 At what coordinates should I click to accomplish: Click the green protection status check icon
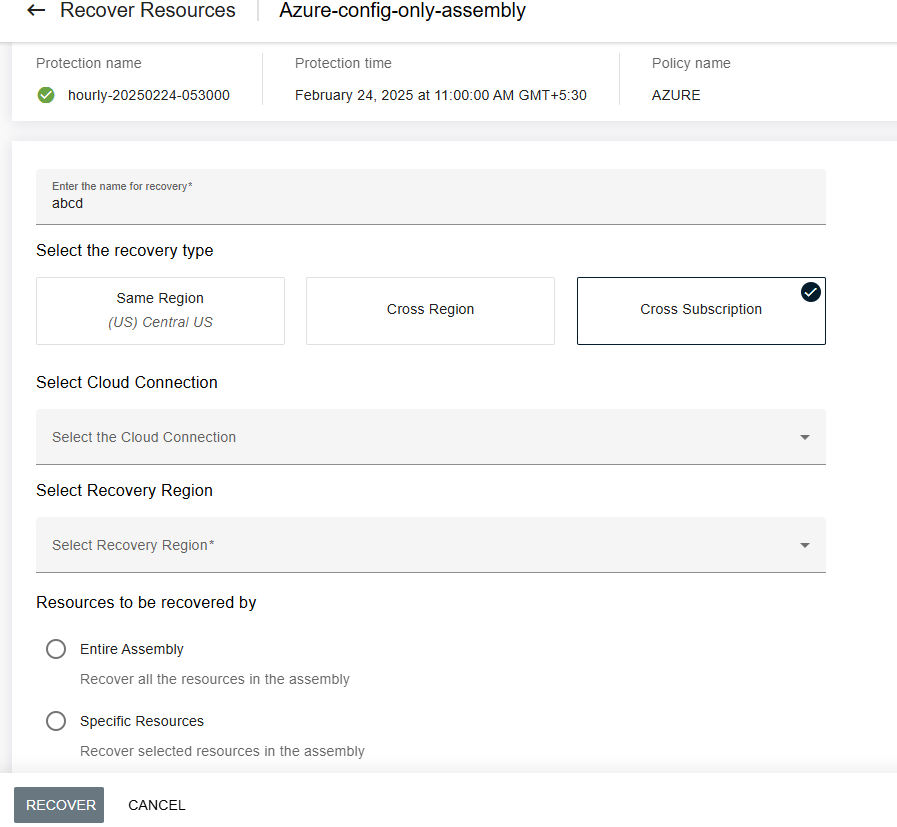coord(46,95)
